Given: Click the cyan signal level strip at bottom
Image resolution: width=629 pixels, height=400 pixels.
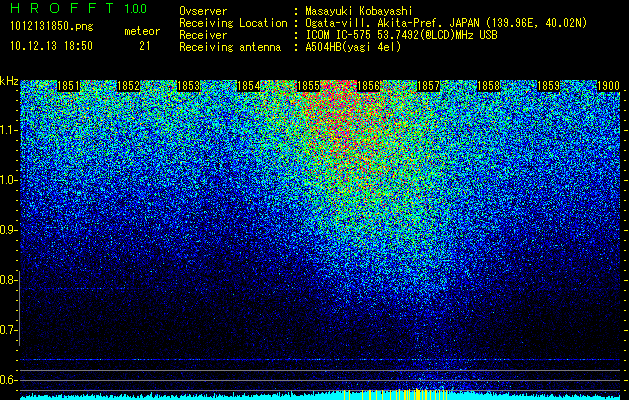Looking at the screenshot, I should point(320,396).
